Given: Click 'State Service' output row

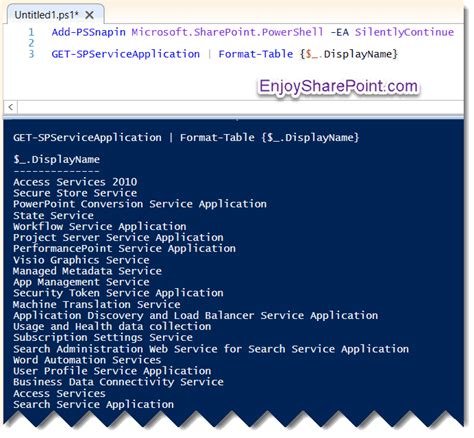Looking at the screenshot, I should pos(53,215).
